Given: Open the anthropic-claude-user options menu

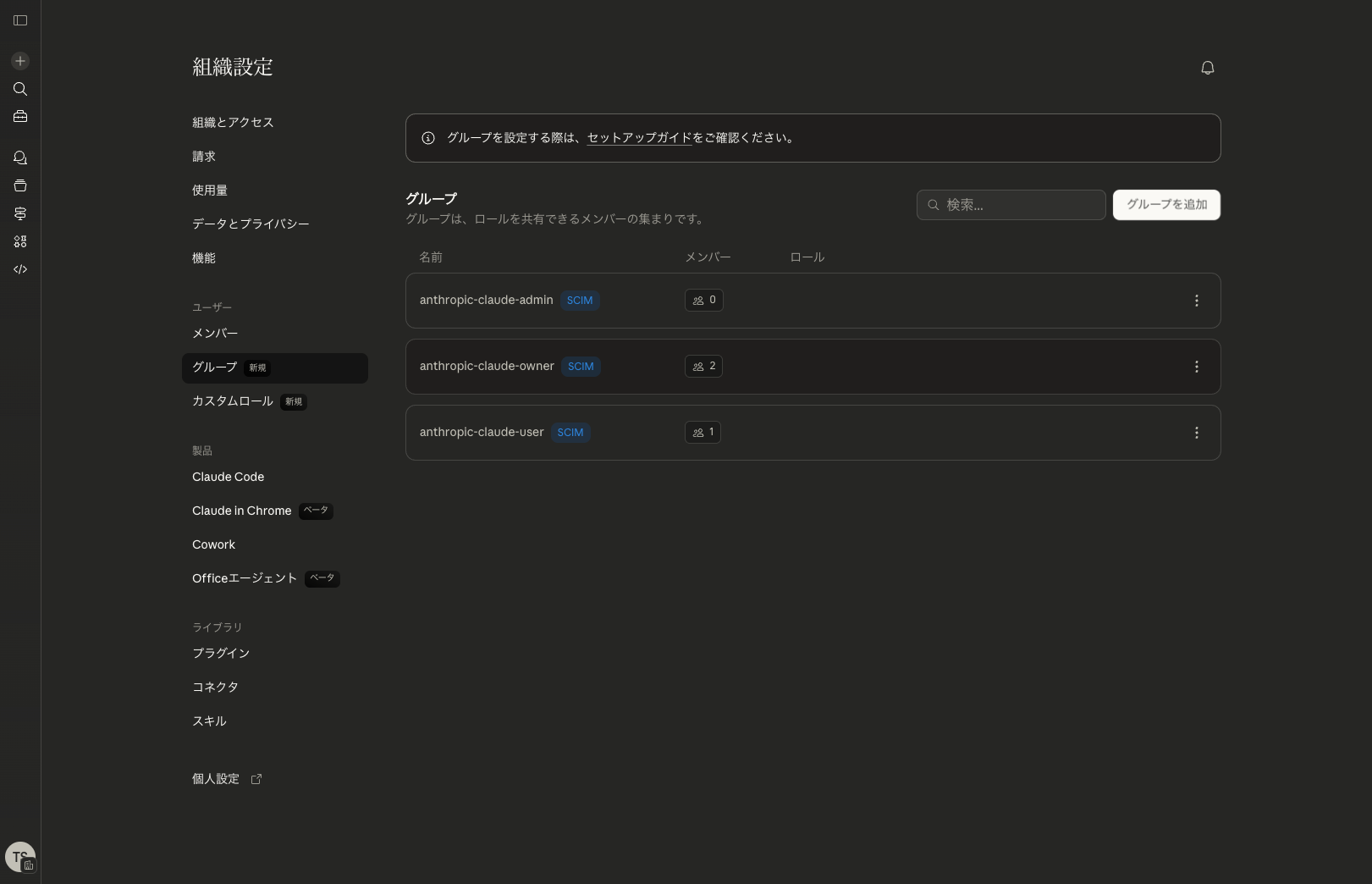Looking at the screenshot, I should [1197, 433].
